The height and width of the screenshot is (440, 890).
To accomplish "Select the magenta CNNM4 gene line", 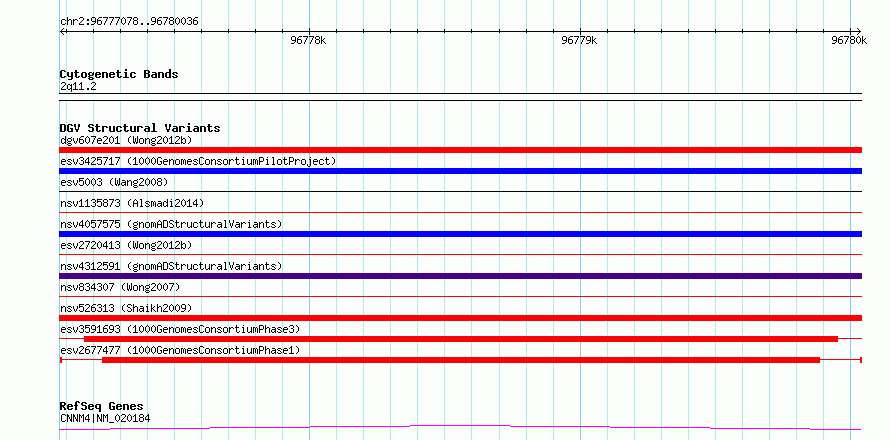I will 460,427.
